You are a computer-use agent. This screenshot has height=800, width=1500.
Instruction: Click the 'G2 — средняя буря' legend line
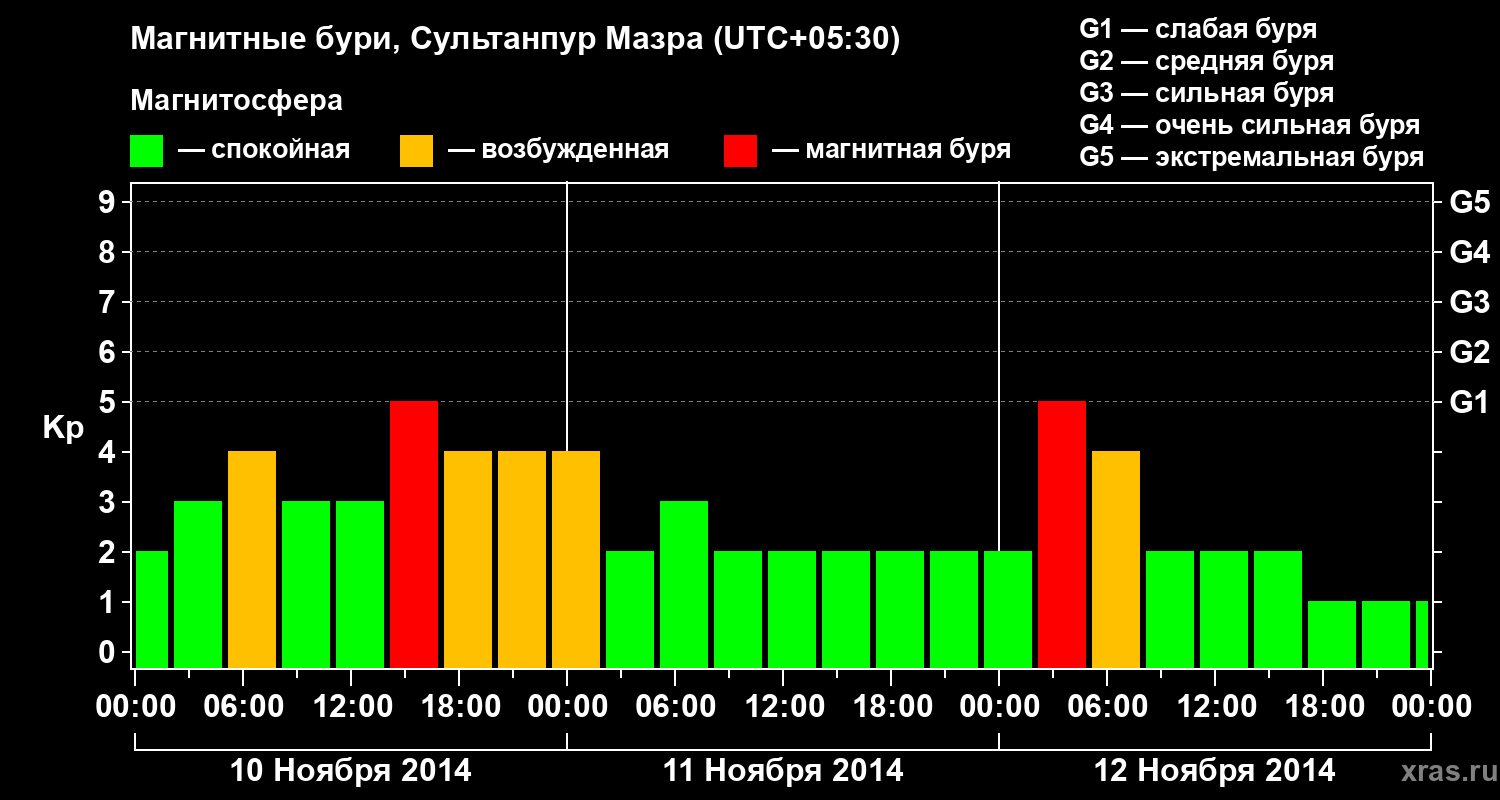coord(1207,61)
